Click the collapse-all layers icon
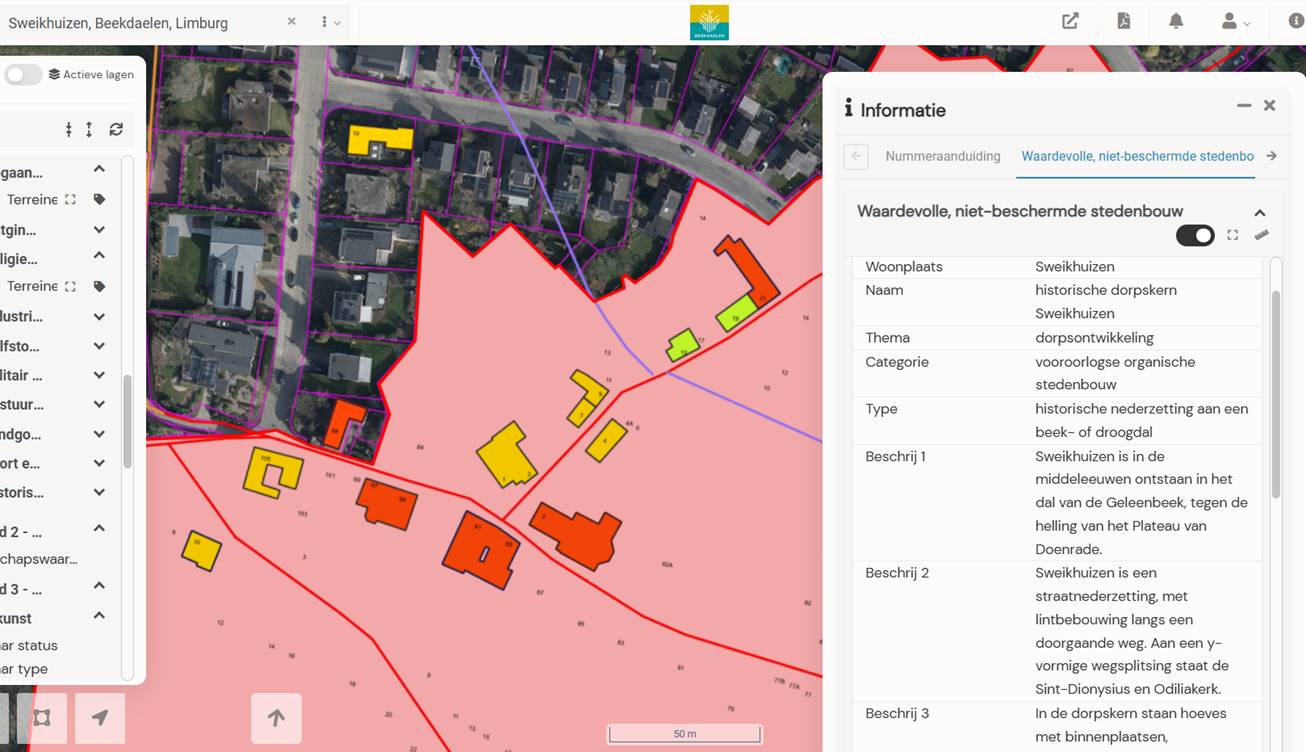Viewport: 1306px width, 752px height. [69, 129]
